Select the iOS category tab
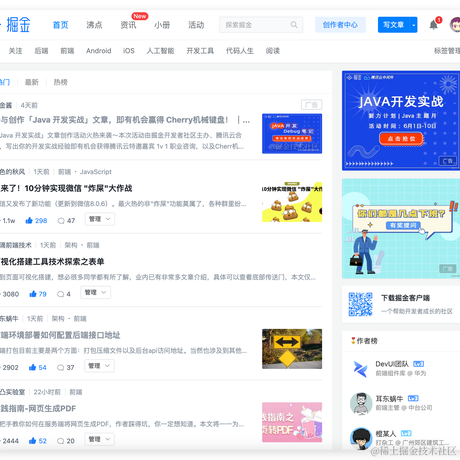Image resolution: width=460 pixels, height=460 pixels. [129, 51]
